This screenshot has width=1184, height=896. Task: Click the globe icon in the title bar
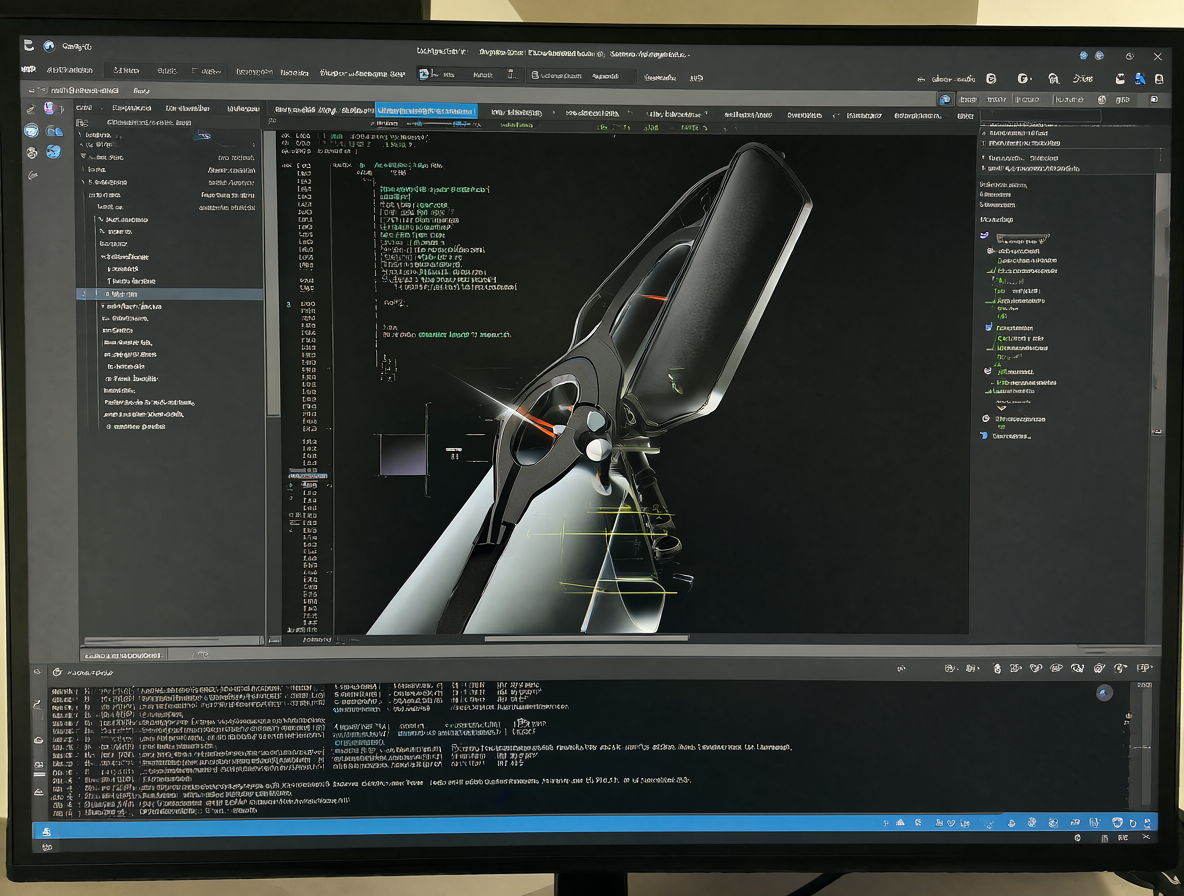49,46
